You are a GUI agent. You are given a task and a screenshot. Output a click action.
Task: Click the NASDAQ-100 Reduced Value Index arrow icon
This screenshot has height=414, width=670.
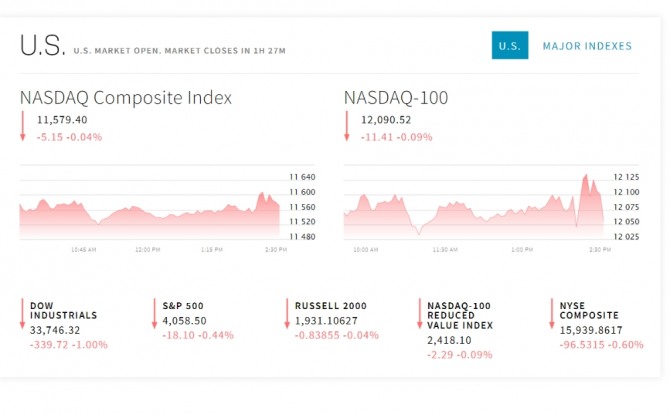tap(419, 315)
